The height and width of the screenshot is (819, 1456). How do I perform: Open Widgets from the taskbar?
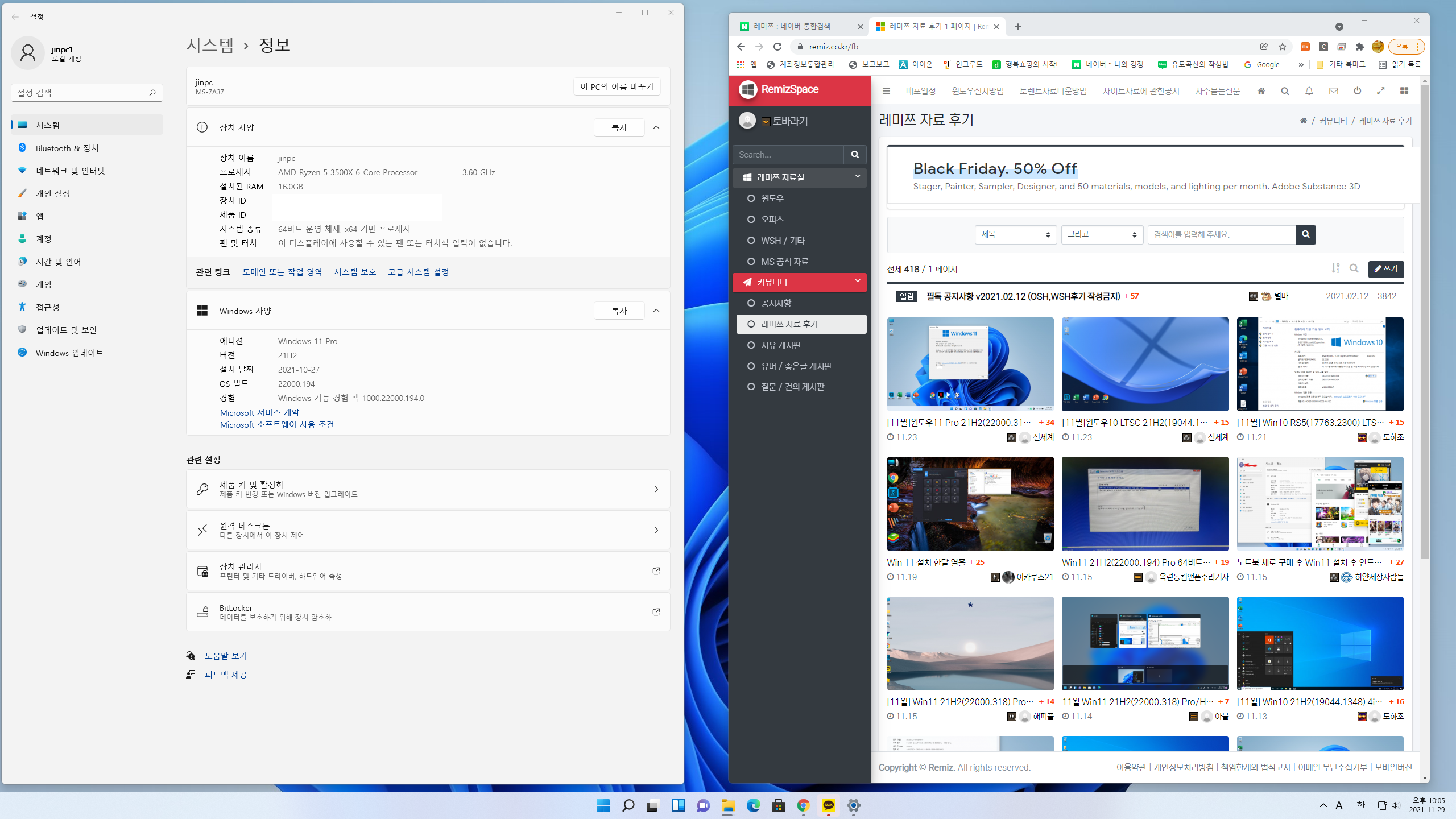(678, 805)
